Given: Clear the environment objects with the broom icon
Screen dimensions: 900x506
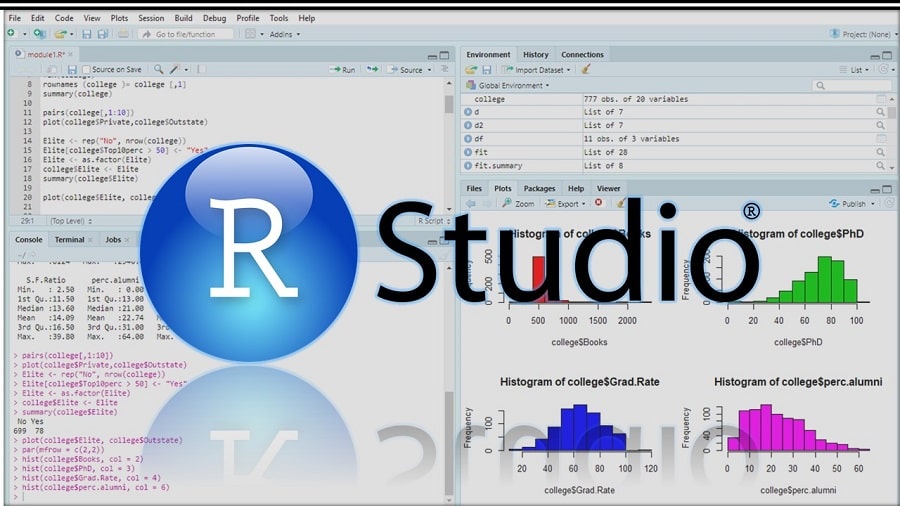Looking at the screenshot, I should (x=585, y=69).
